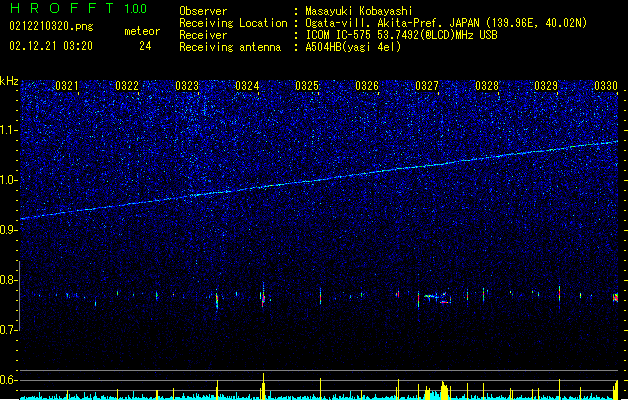Click the 0330 time marker
Image resolution: width=629 pixels, height=400 pixels.
tap(606, 85)
